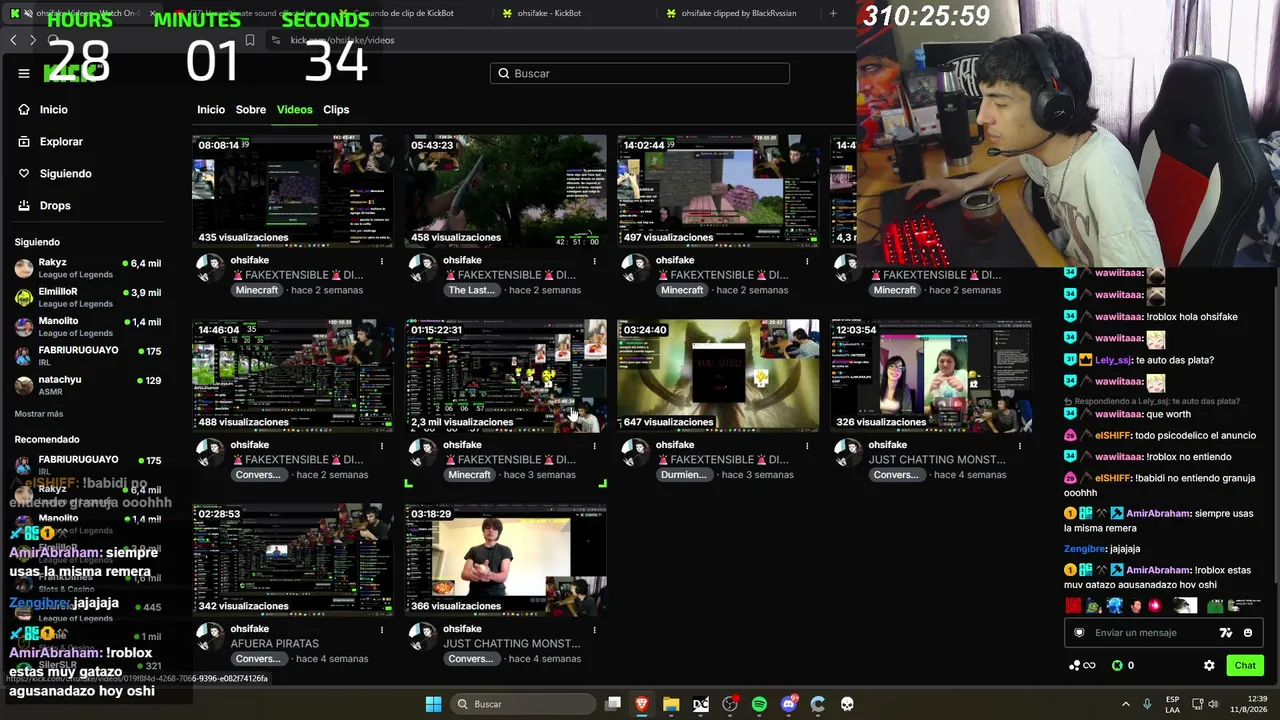Open the 03:24:40 video thumbnail
This screenshot has width=1280, height=720.
click(718, 375)
